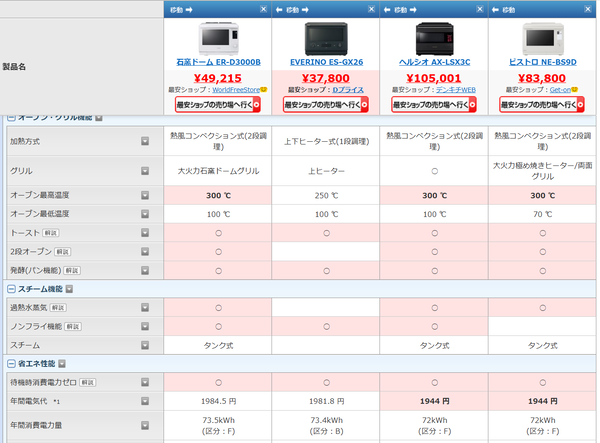
Task: Select the 70 ℃ minimum temperature cell
Action: click(542, 214)
